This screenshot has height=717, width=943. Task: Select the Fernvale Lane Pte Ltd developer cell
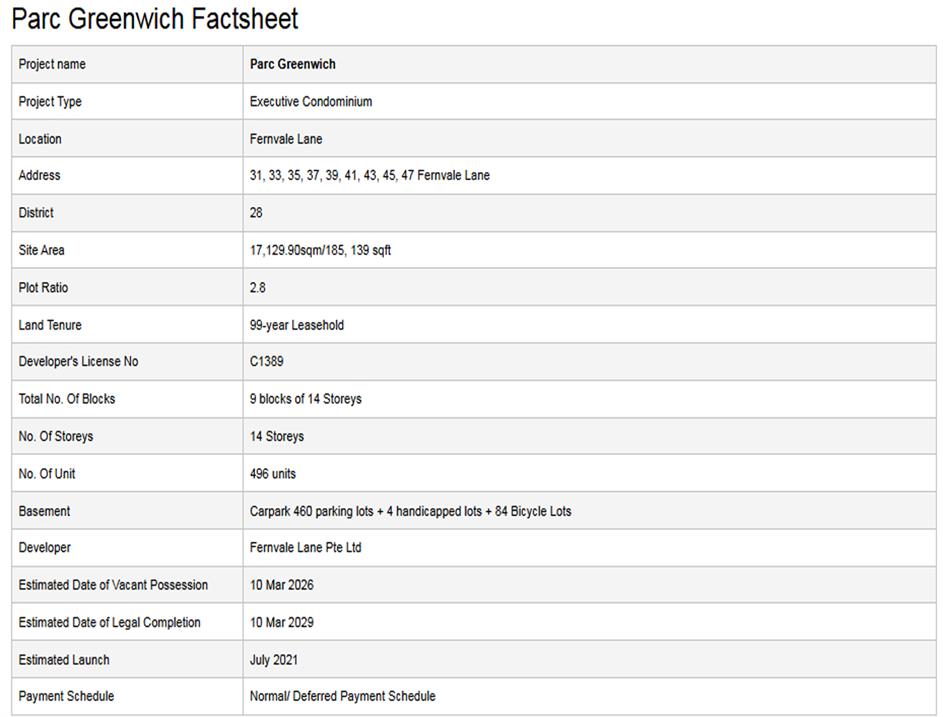click(306, 548)
